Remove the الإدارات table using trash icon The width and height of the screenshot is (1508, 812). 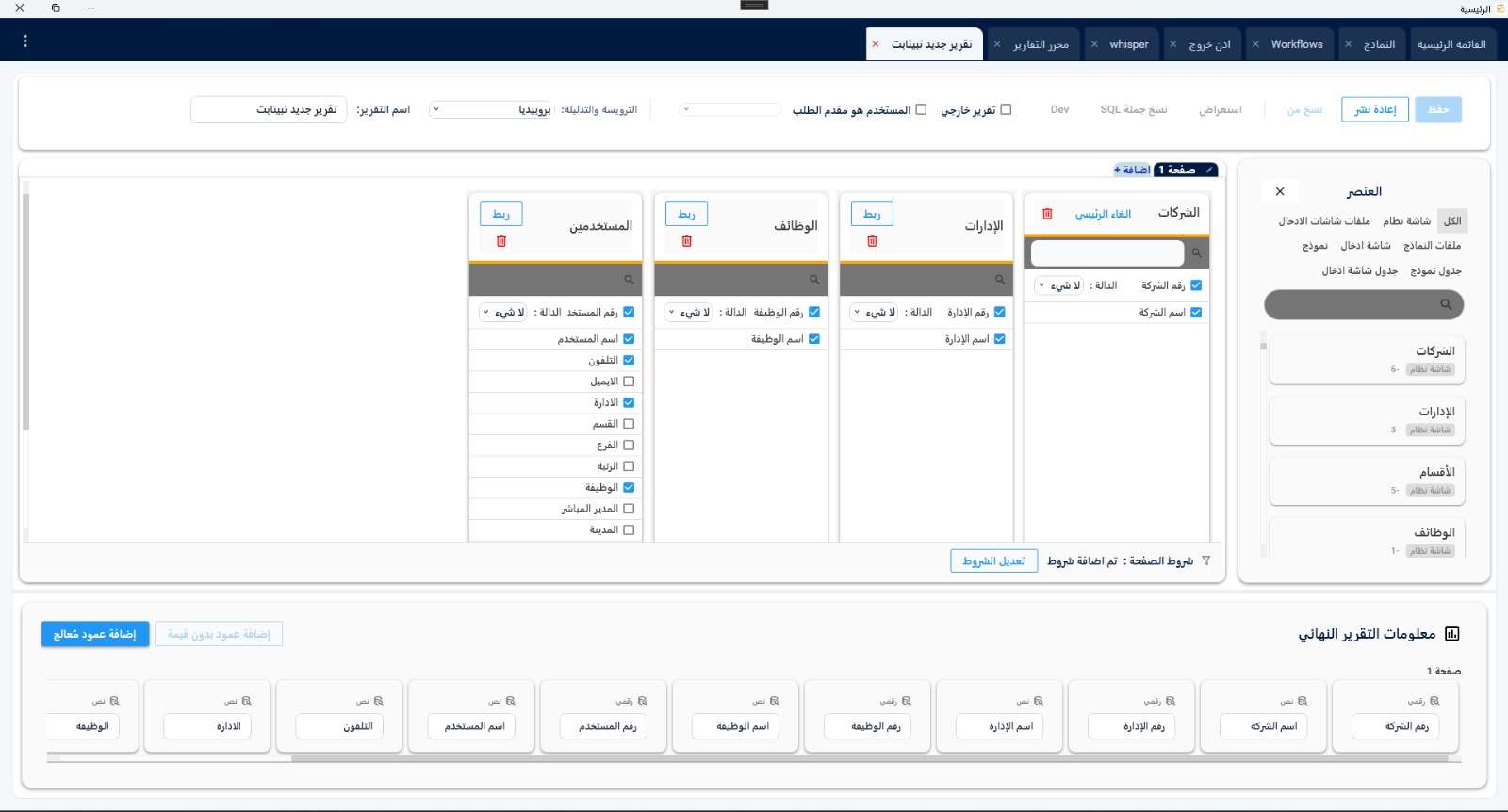point(873,241)
